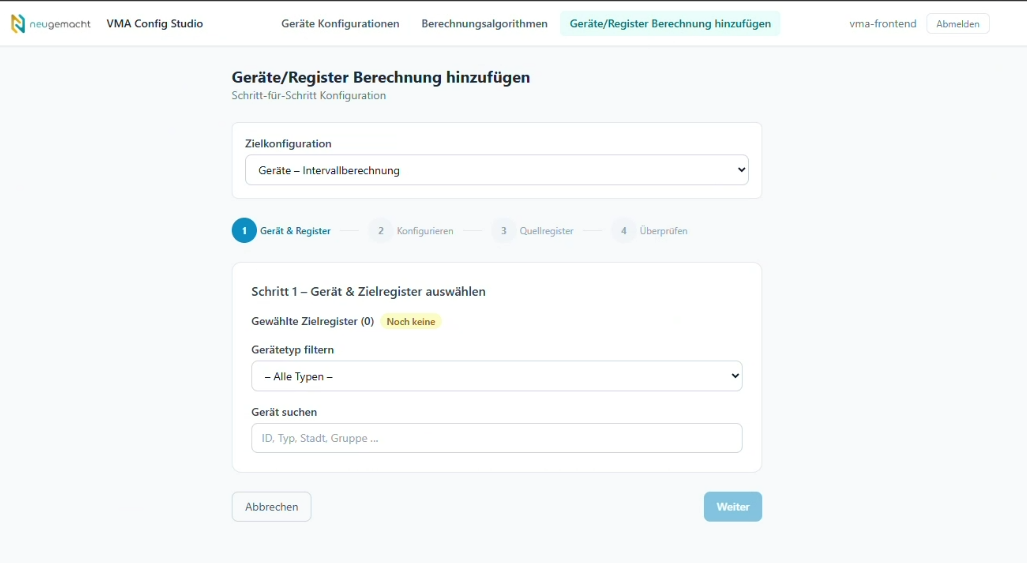Select the Geräte/Register Berechnung hinzufügen tab
This screenshot has width=1027, height=563.
pyautogui.click(x=670, y=24)
